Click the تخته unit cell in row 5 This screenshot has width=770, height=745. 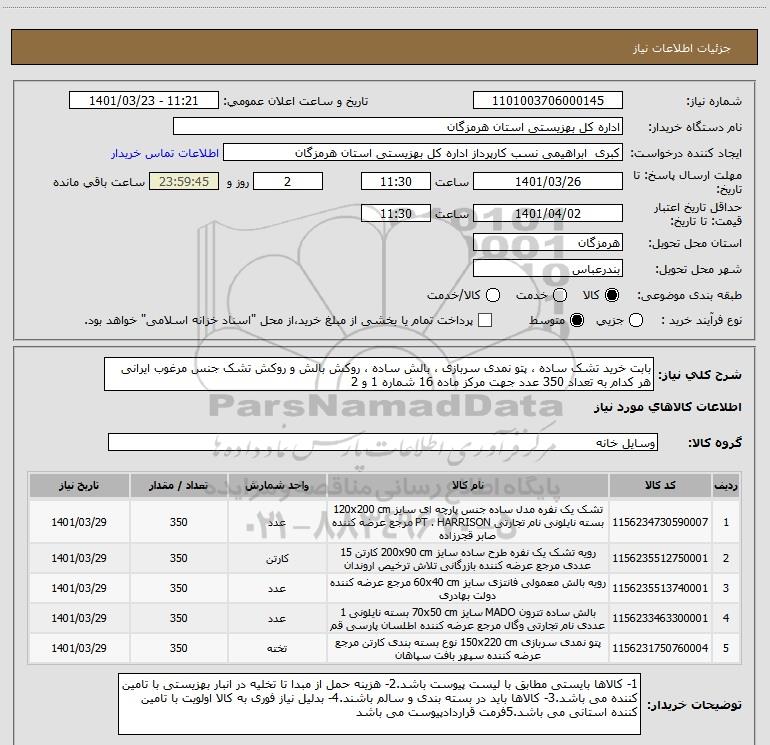click(277, 648)
